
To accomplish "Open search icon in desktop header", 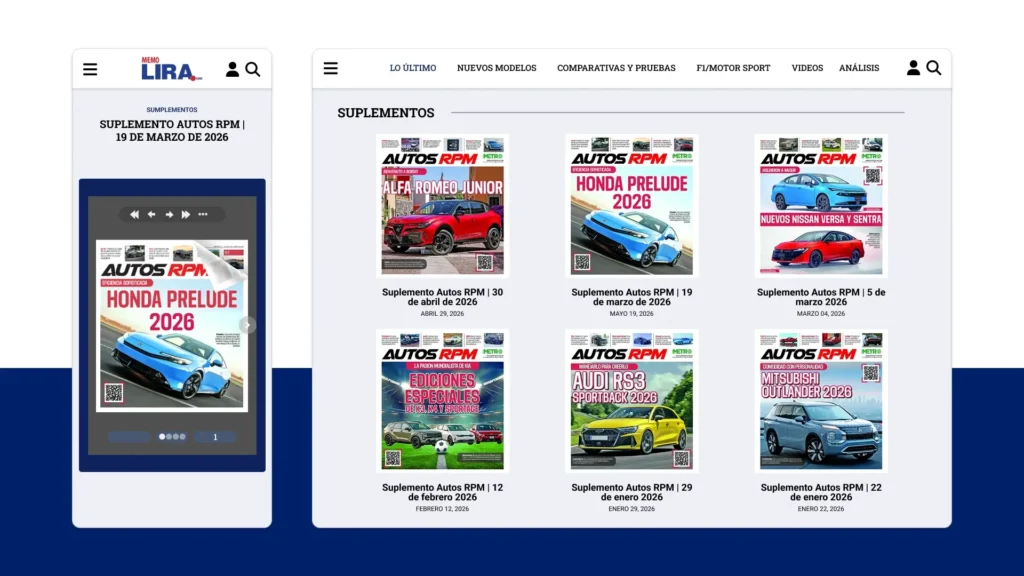I will (x=934, y=67).
